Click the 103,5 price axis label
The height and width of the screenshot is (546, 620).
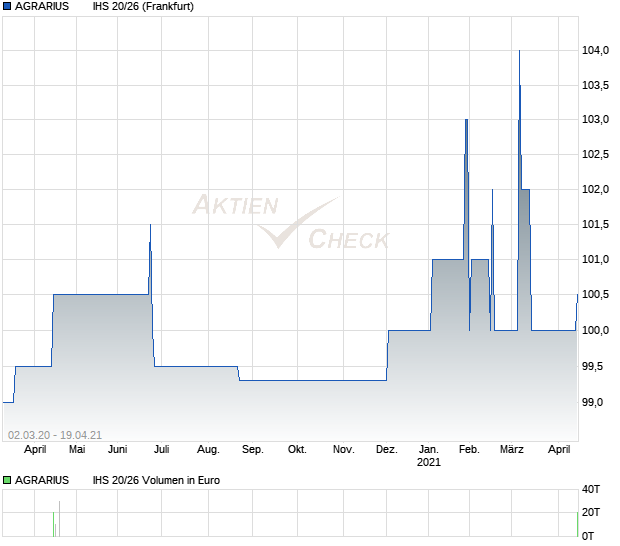coord(595,85)
